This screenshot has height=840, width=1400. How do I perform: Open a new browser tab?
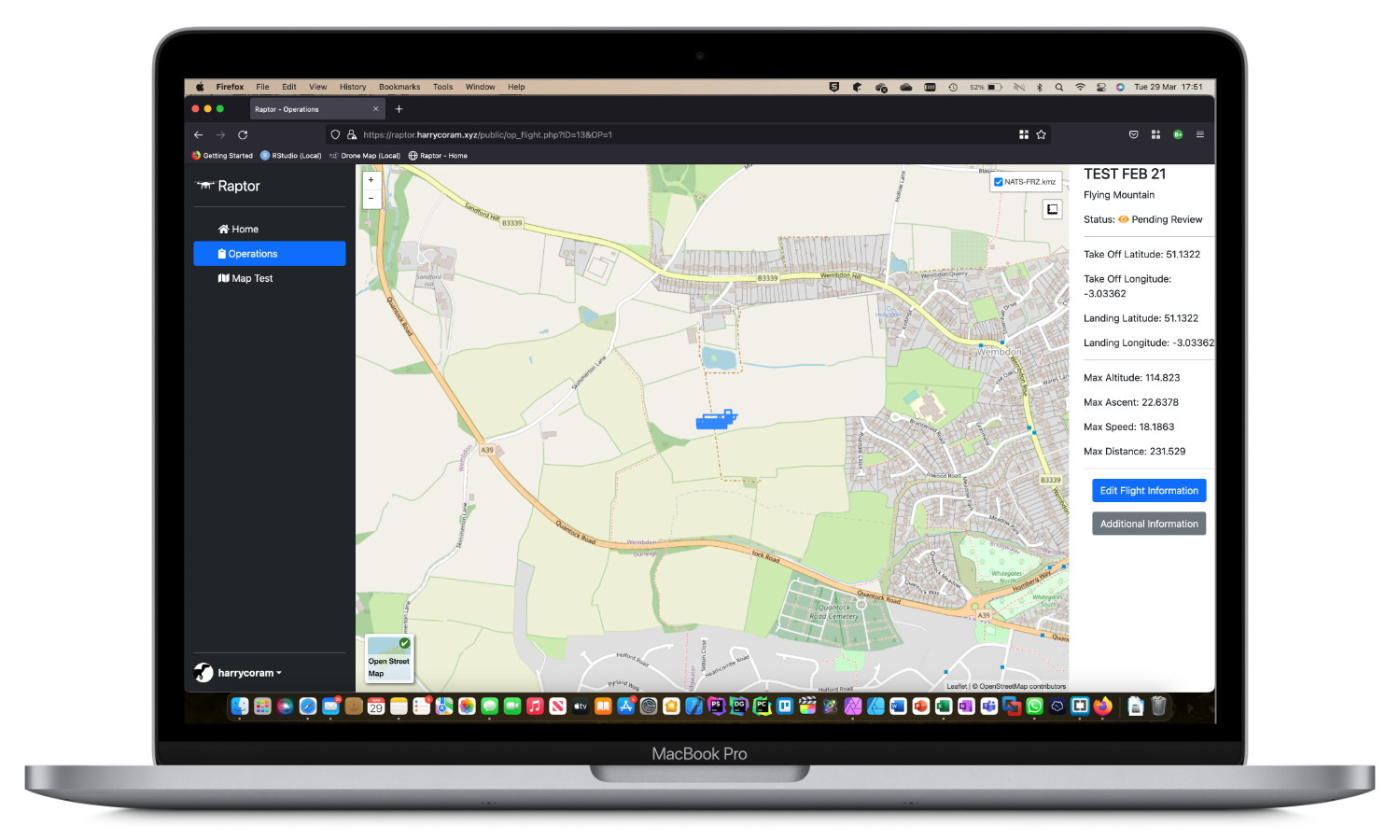click(x=399, y=109)
